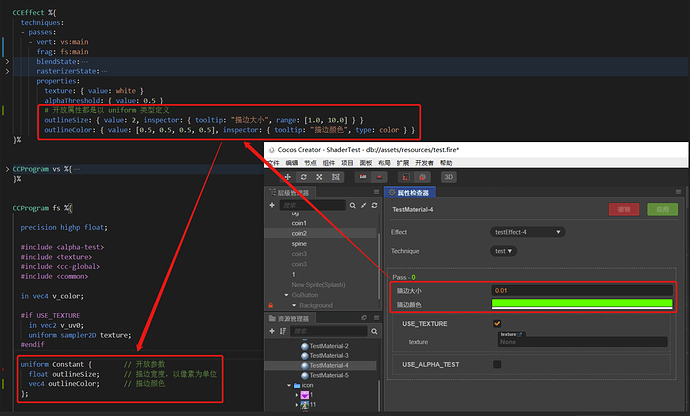The height and width of the screenshot is (416, 690).
Task: Select TestMaterial-2 in assets panel
Action: (x=325, y=346)
